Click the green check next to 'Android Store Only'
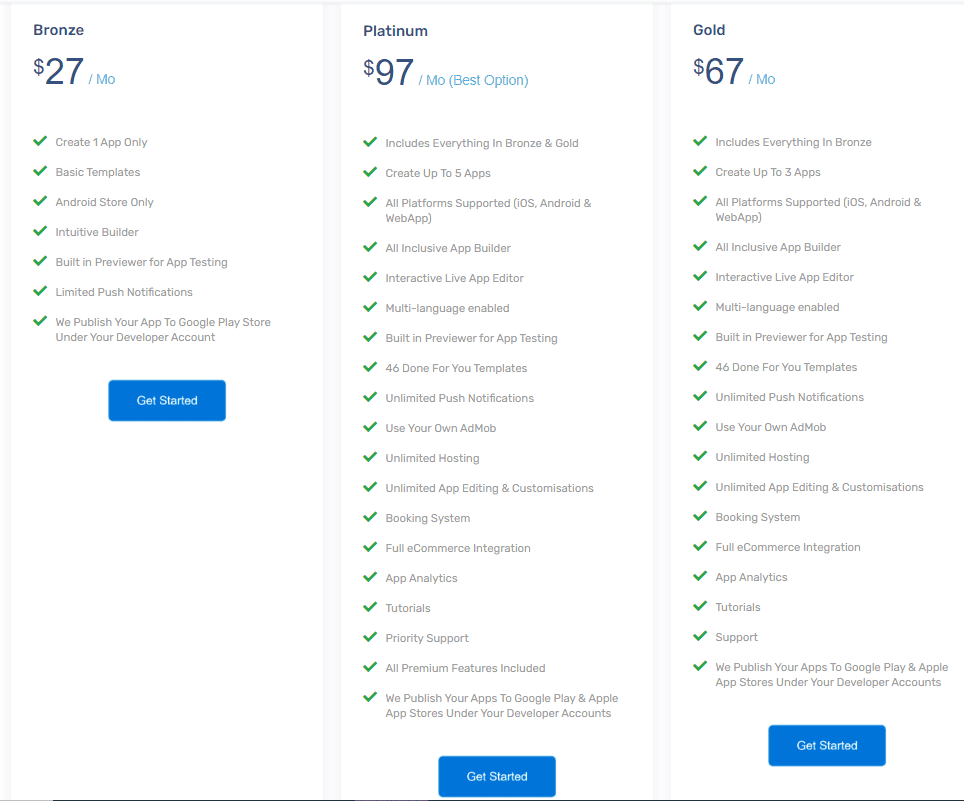The width and height of the screenshot is (964, 801). 40,201
